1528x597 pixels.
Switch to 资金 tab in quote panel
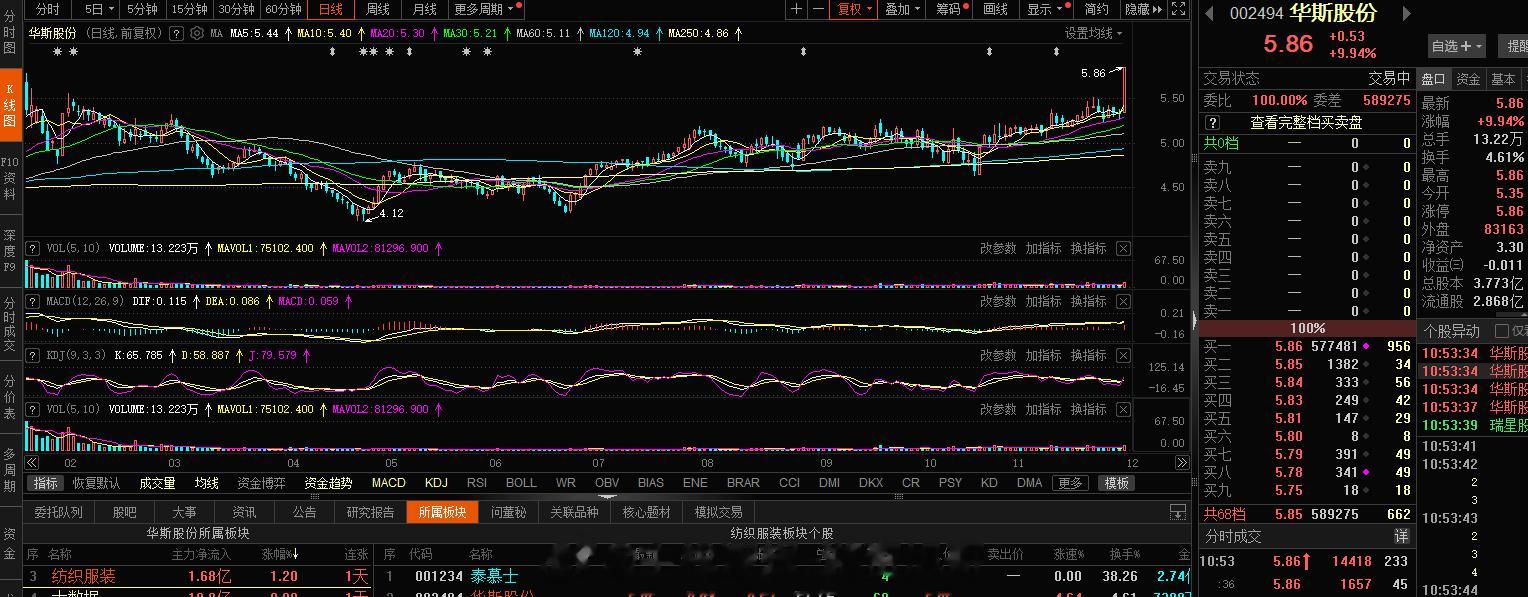(1468, 79)
